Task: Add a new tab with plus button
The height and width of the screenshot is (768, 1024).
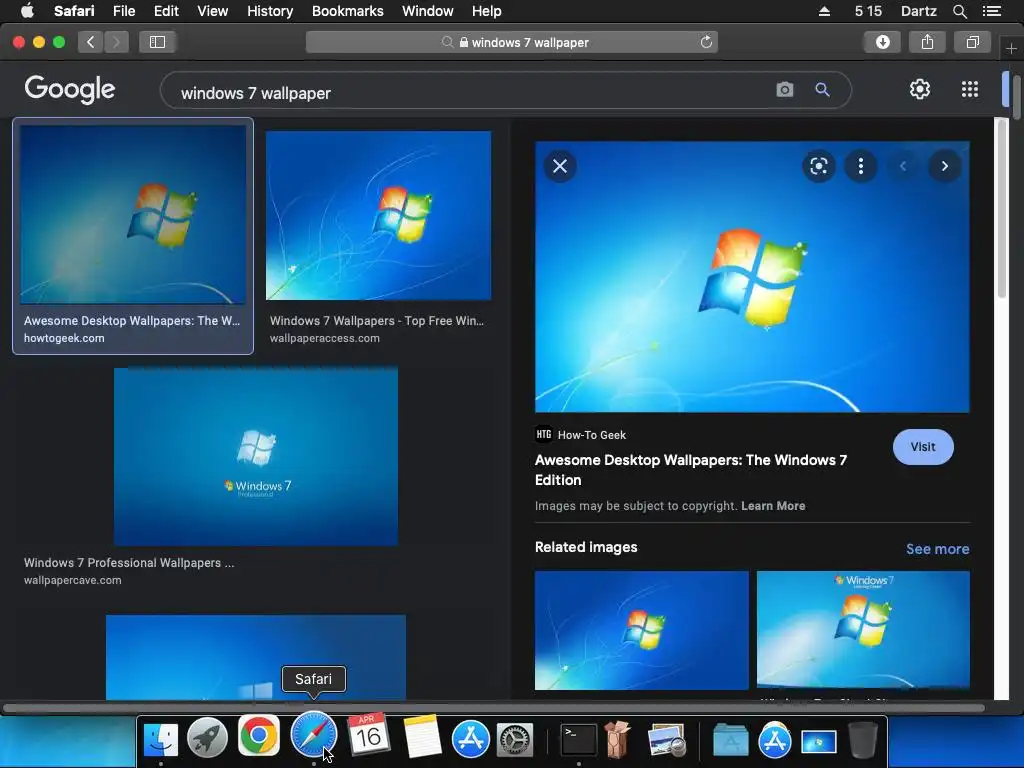Action: point(1011,48)
